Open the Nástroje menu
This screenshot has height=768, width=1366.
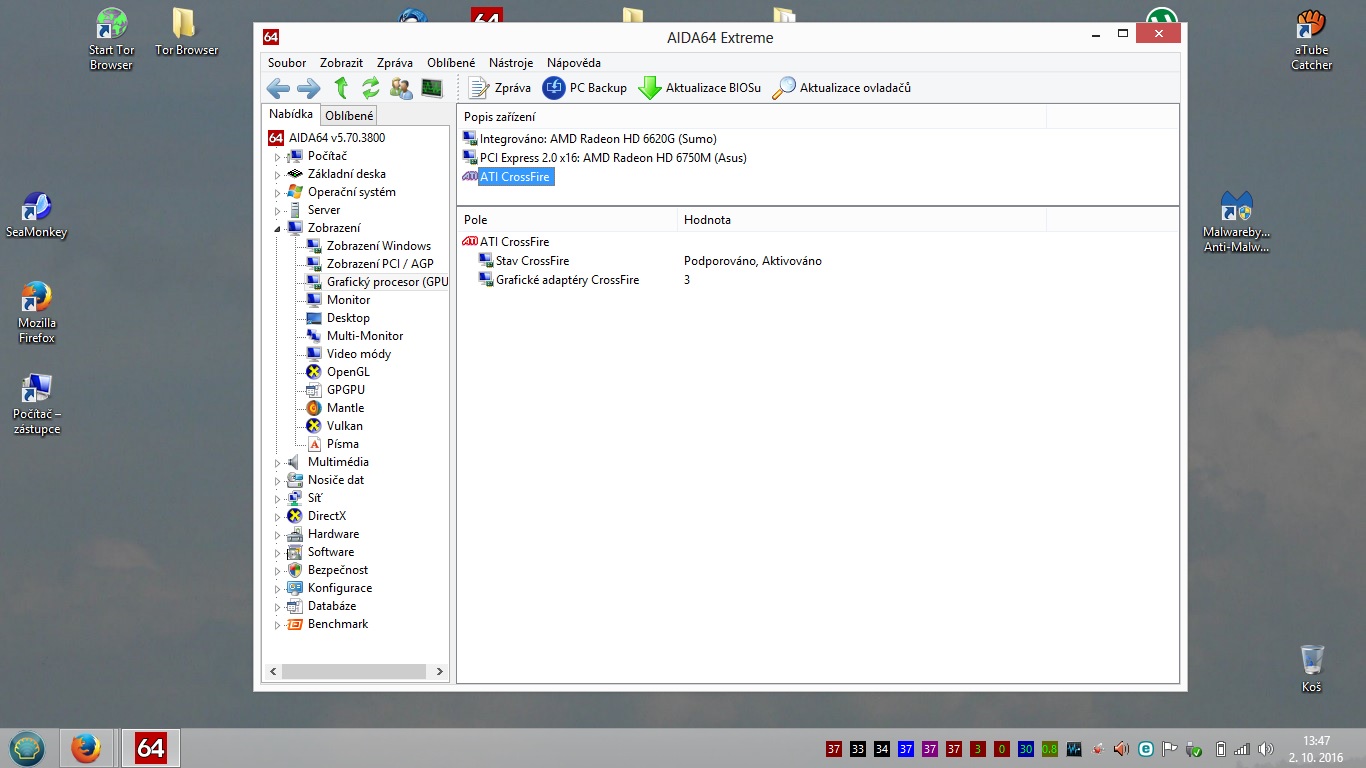[510, 63]
